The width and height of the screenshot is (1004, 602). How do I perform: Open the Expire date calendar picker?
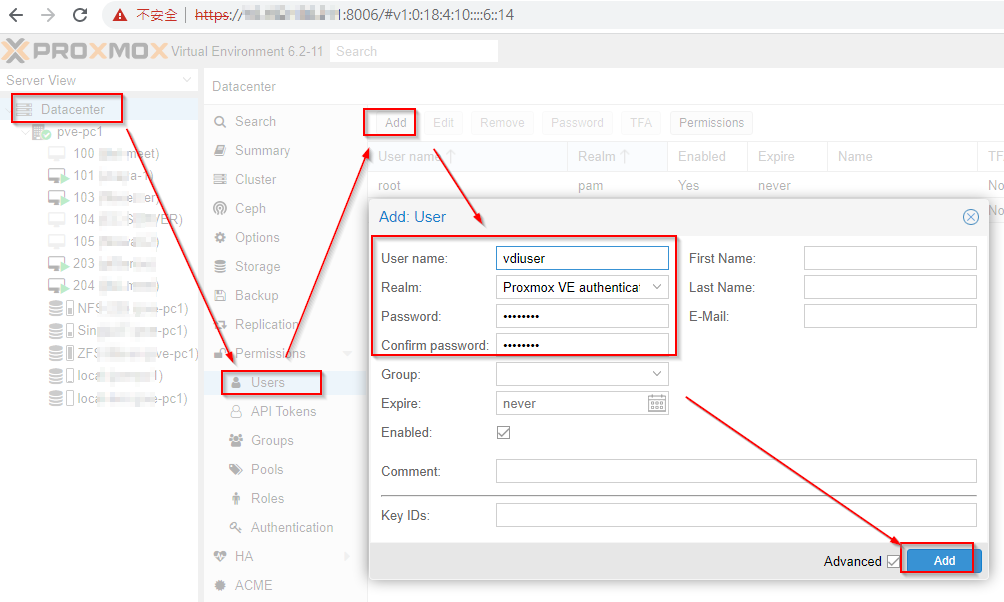tap(657, 403)
